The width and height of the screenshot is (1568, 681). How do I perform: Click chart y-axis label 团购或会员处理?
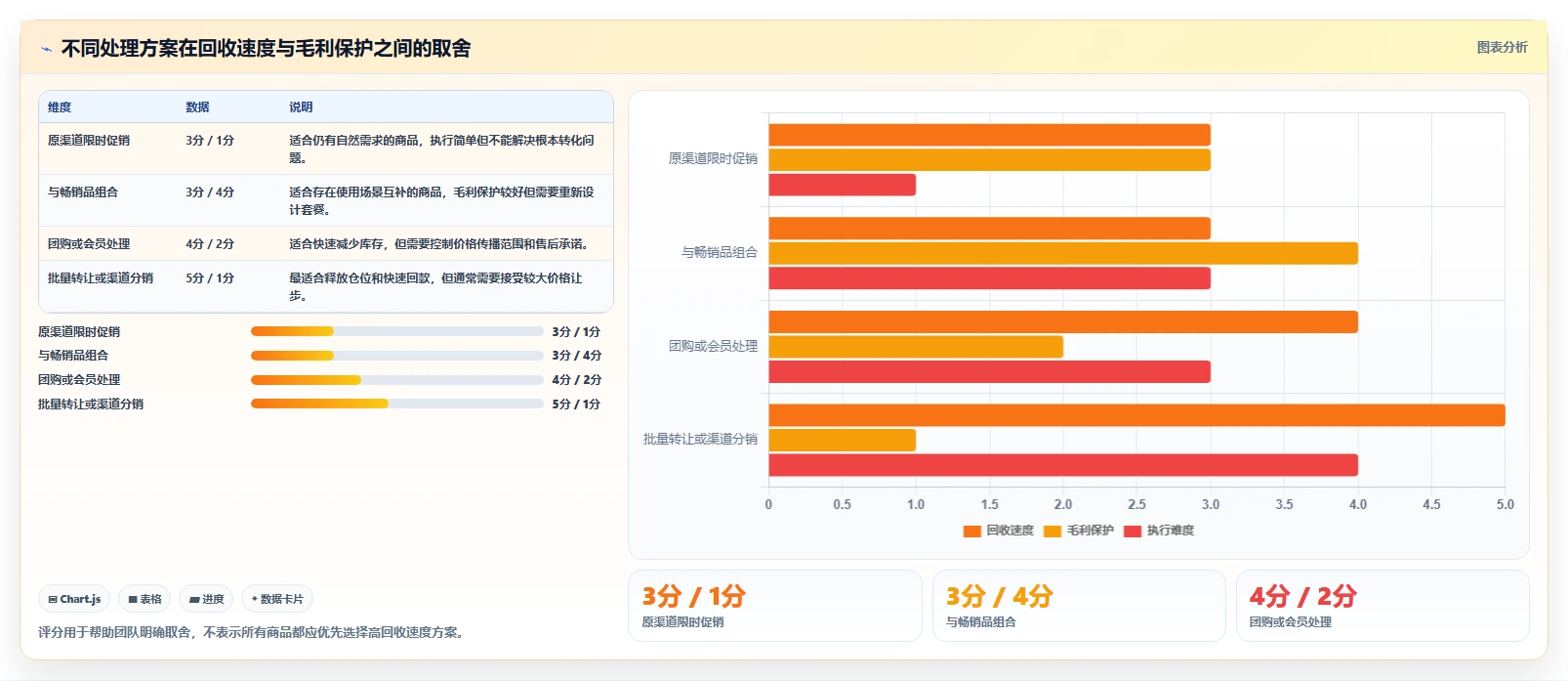pyautogui.click(x=713, y=346)
